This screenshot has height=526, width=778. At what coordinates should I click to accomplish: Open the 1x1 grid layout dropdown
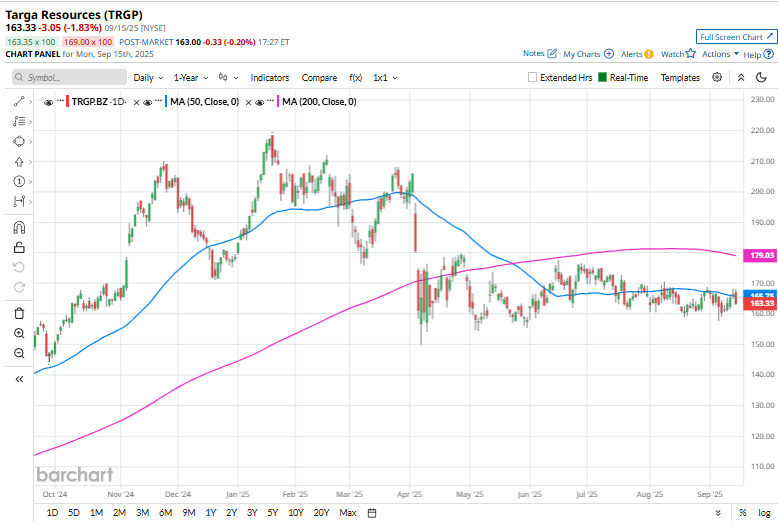tap(385, 78)
